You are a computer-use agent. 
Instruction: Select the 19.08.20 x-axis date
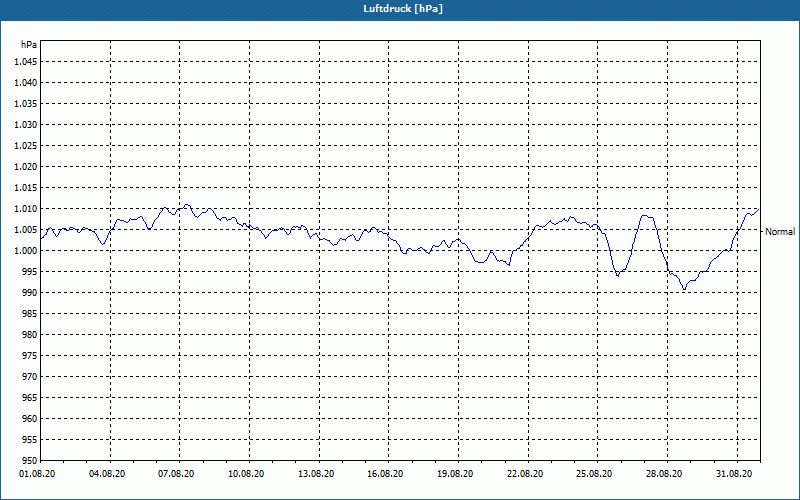pos(455,474)
